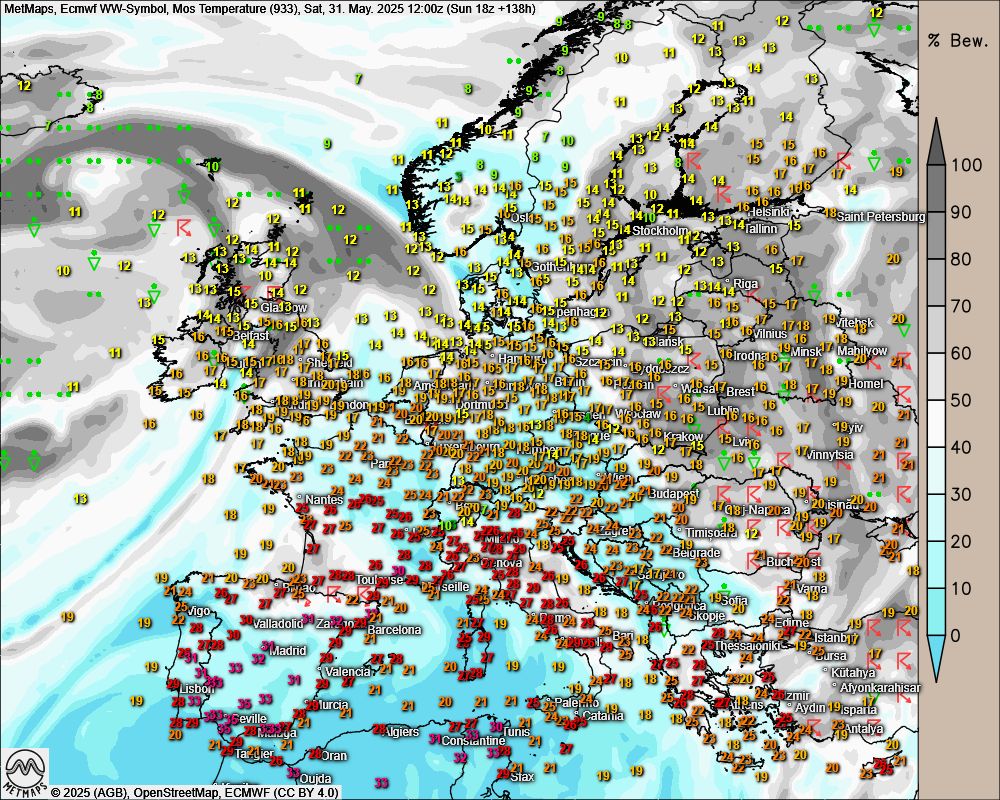Click green shower triangle below top-right 12

pyautogui.click(x=875, y=30)
